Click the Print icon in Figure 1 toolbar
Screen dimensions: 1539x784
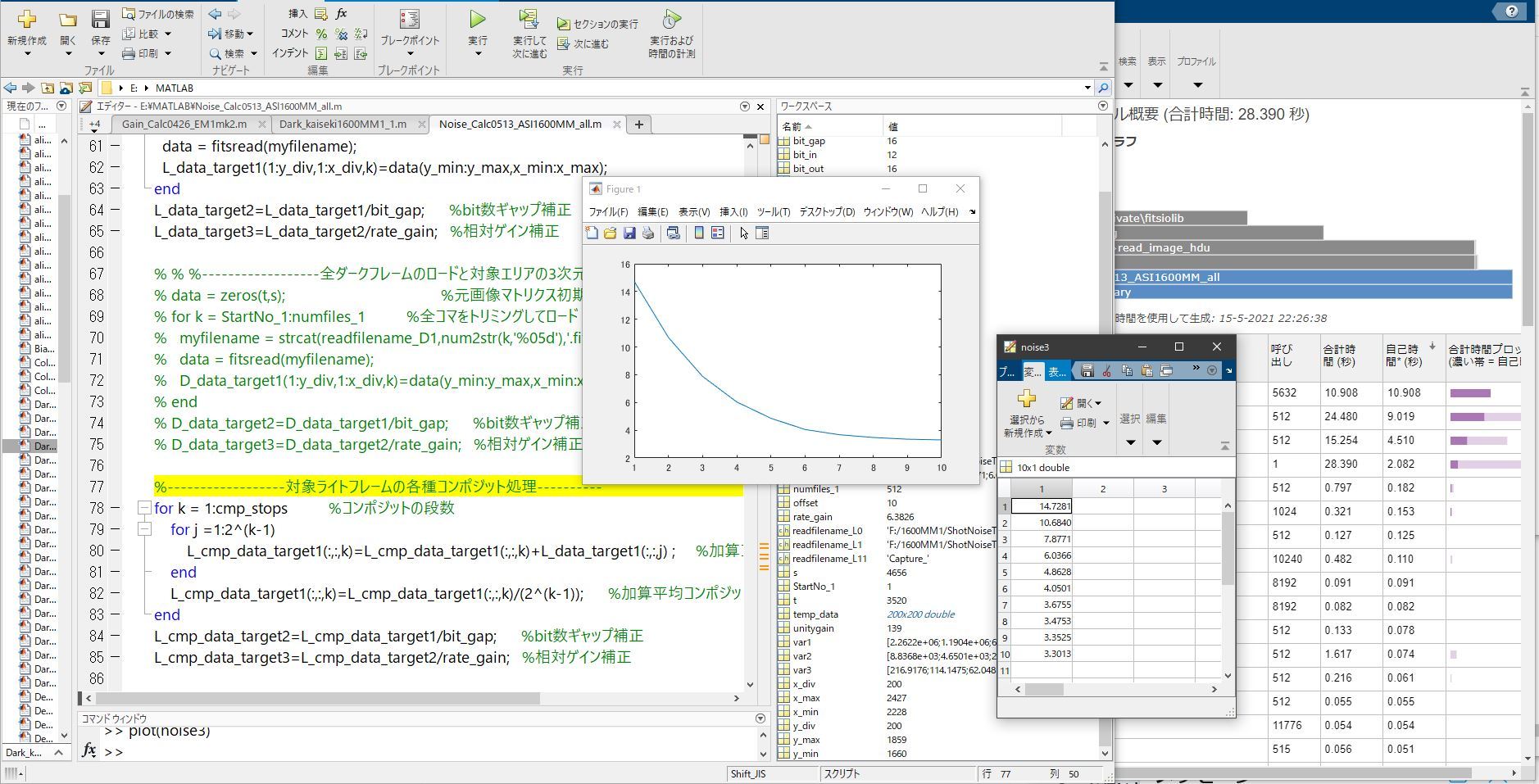tap(648, 233)
